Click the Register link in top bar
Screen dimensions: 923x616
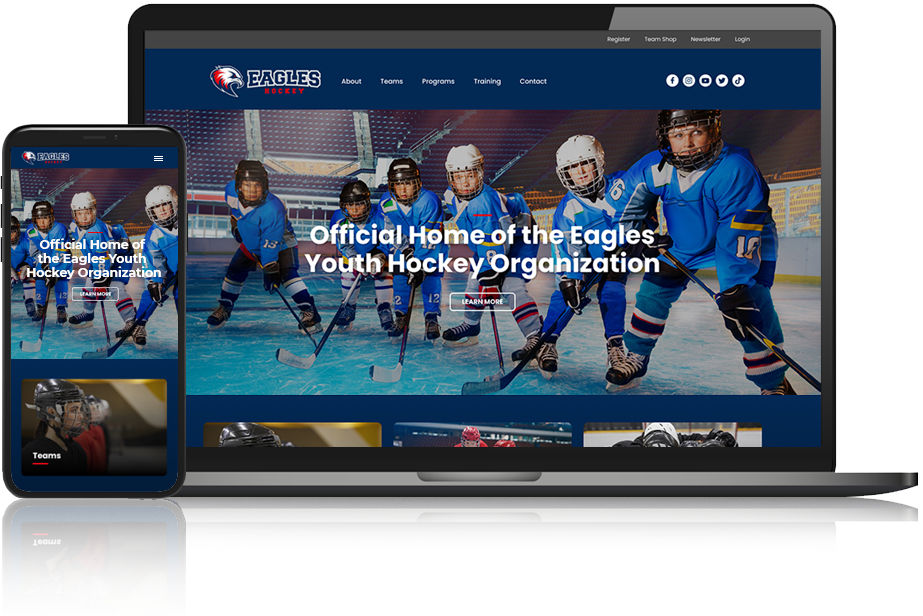pos(618,40)
